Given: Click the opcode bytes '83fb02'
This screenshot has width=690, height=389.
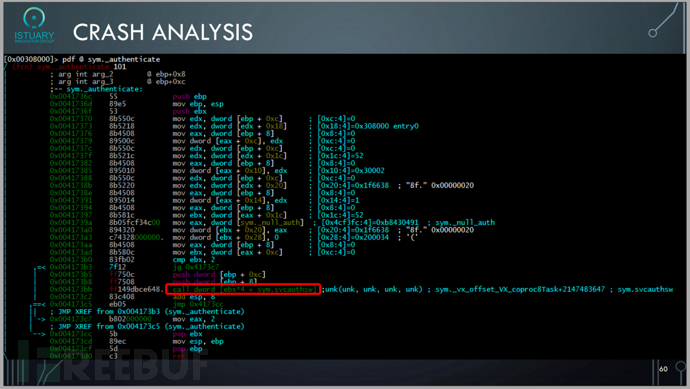Looking at the screenshot, I should (122, 259).
